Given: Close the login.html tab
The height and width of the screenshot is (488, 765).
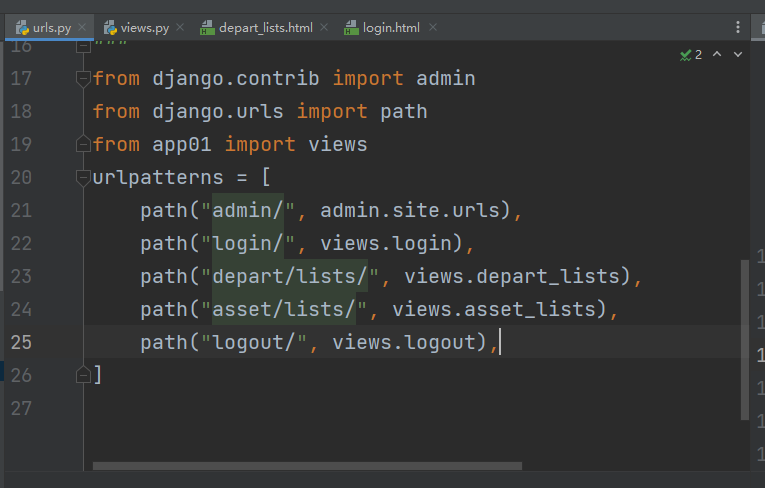Looking at the screenshot, I should [431, 28].
